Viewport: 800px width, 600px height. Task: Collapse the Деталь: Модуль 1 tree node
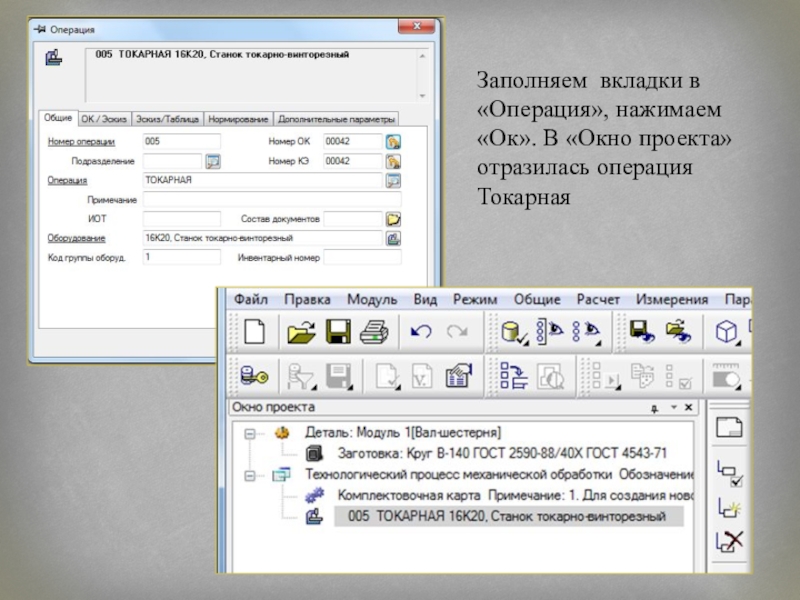pos(250,434)
